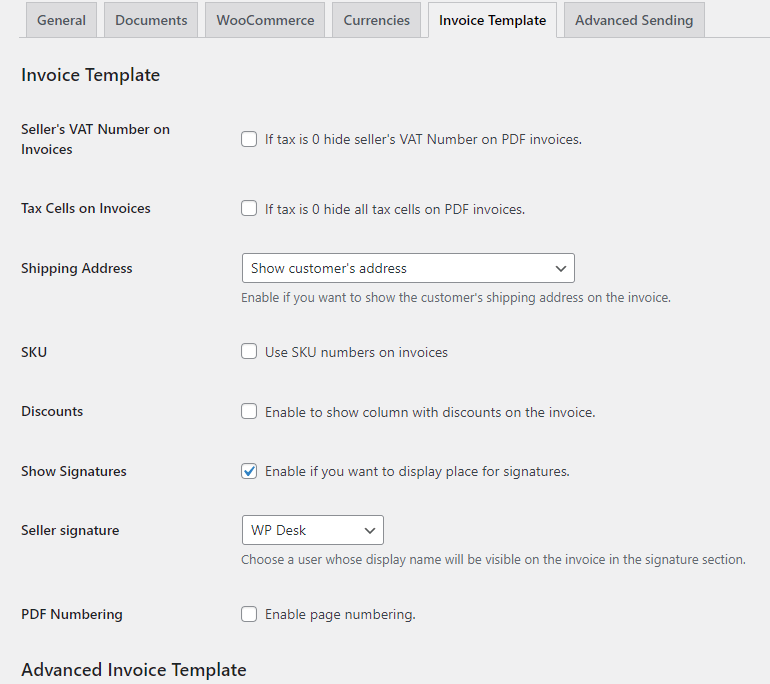Tick the hide seller's VAT Number checkbox

249,139
